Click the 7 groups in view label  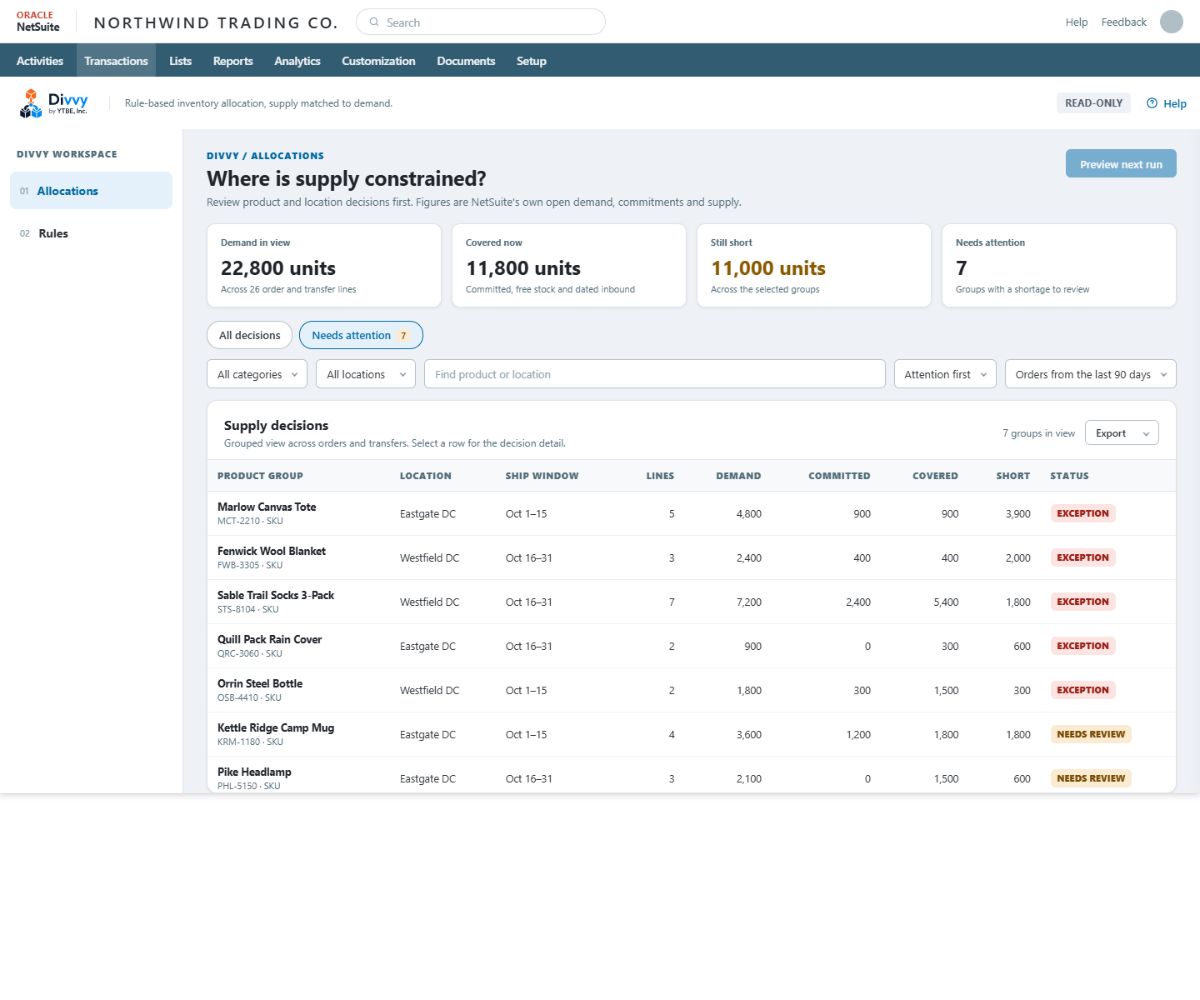1039,433
